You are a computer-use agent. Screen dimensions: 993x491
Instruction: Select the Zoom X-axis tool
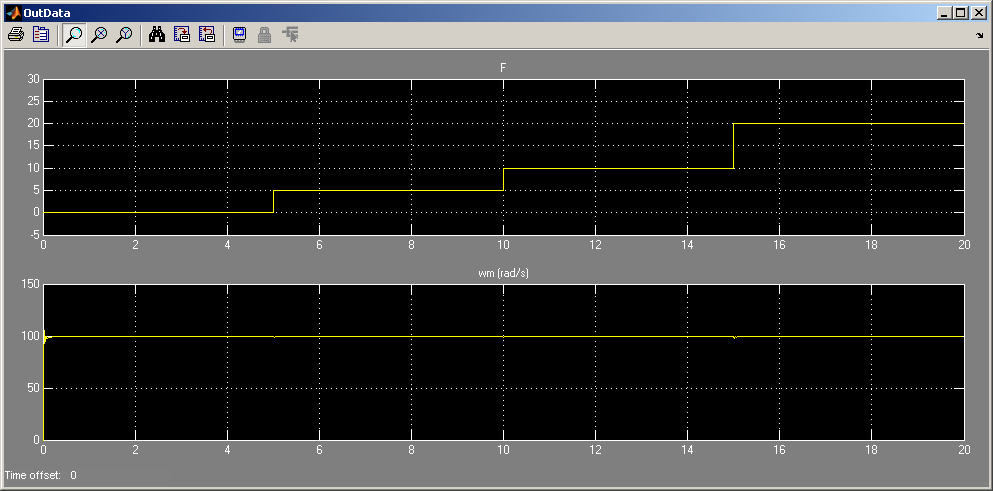point(99,35)
